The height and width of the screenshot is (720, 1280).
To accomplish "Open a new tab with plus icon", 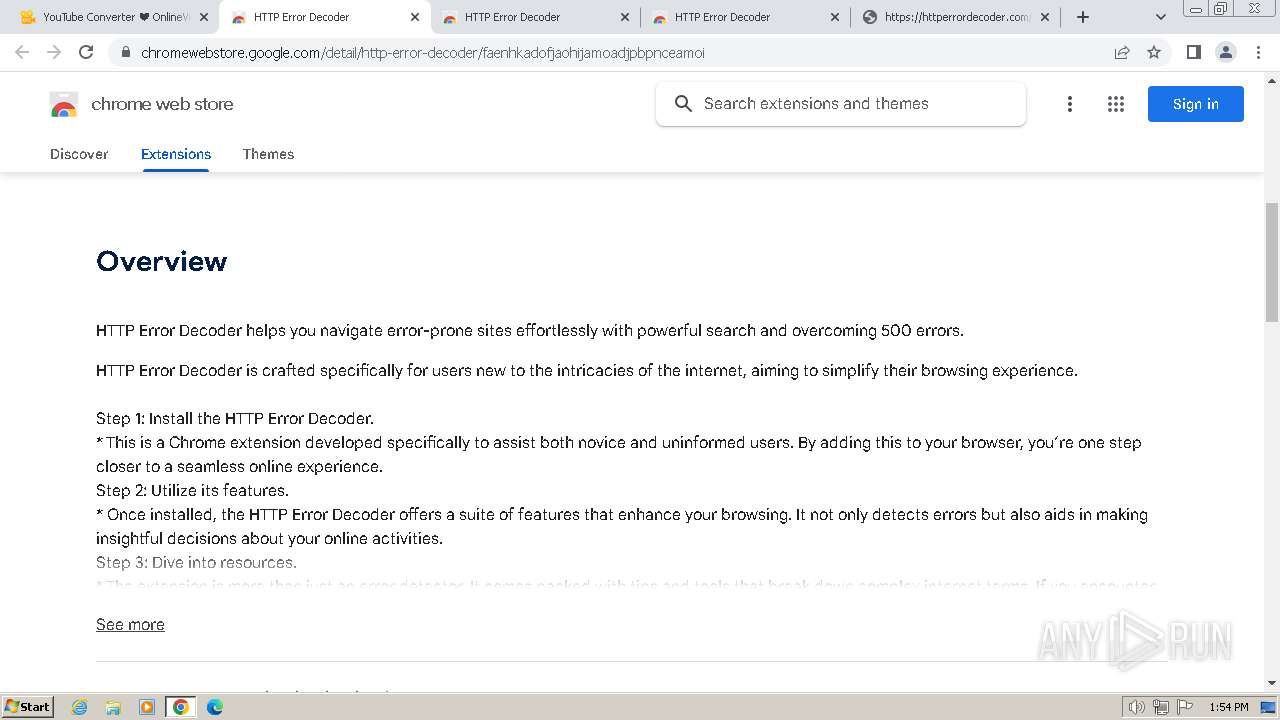I will pos(1083,17).
